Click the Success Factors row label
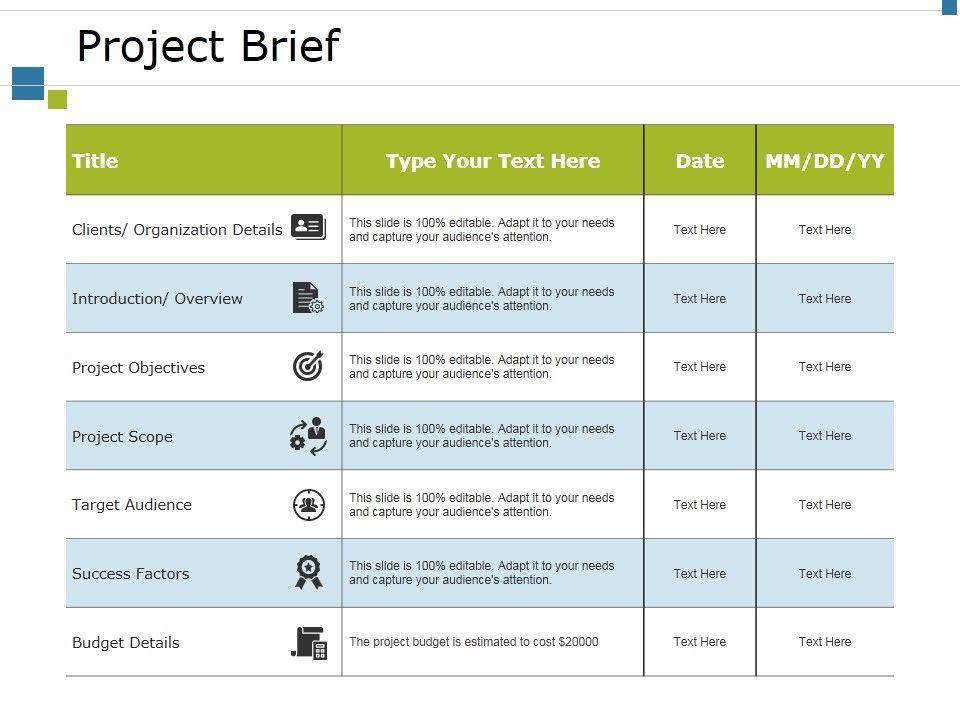The image size is (960, 720). click(131, 574)
